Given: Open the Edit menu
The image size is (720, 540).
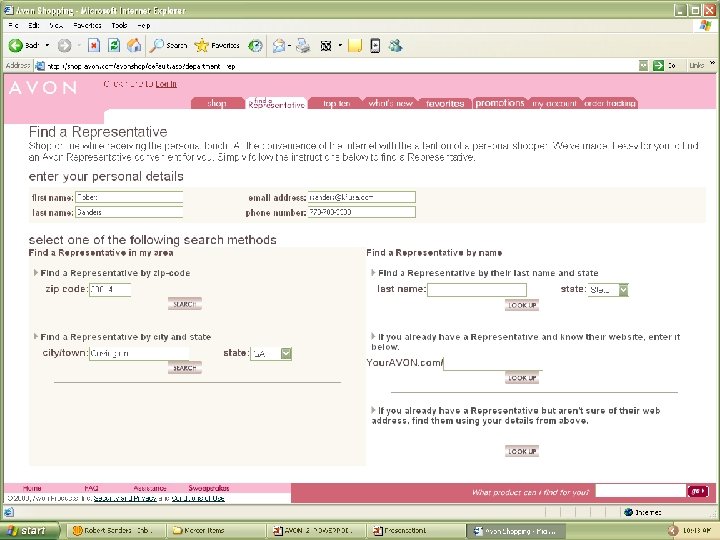Looking at the screenshot, I should (x=34, y=25).
